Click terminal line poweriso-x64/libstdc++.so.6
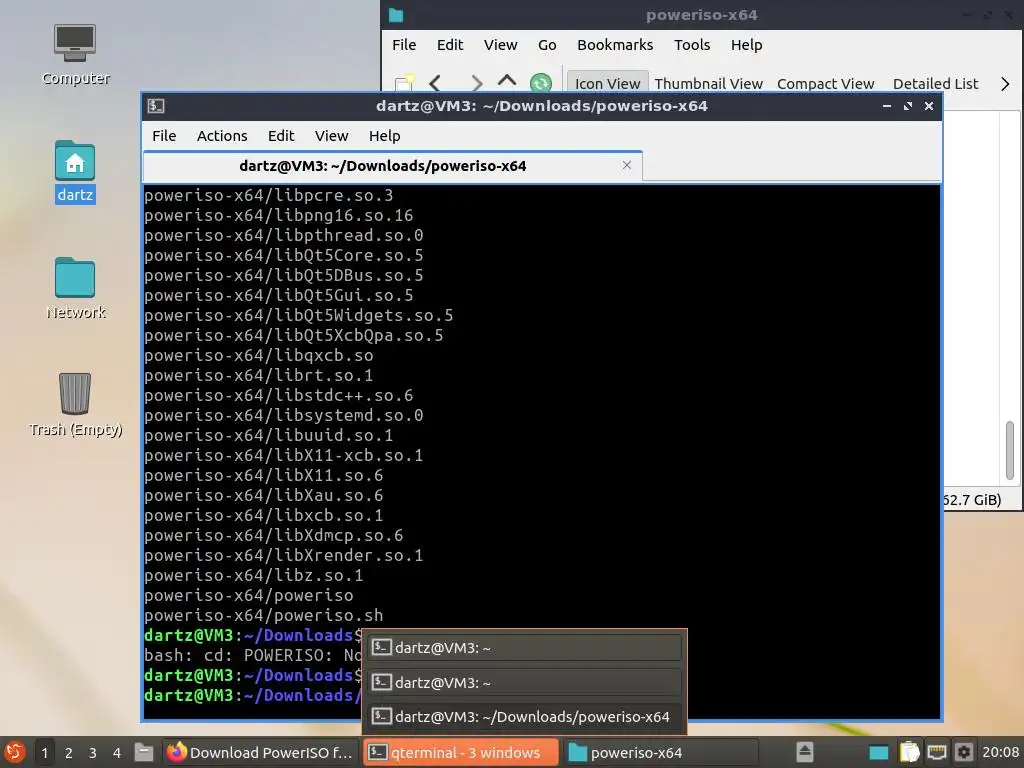This screenshot has height=768, width=1024. tap(279, 395)
